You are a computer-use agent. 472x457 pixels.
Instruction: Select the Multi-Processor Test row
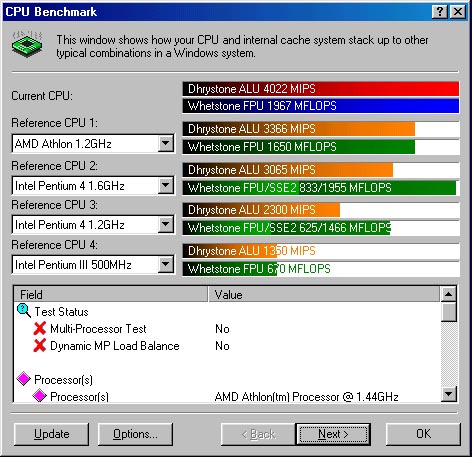pyautogui.click(x=227, y=329)
